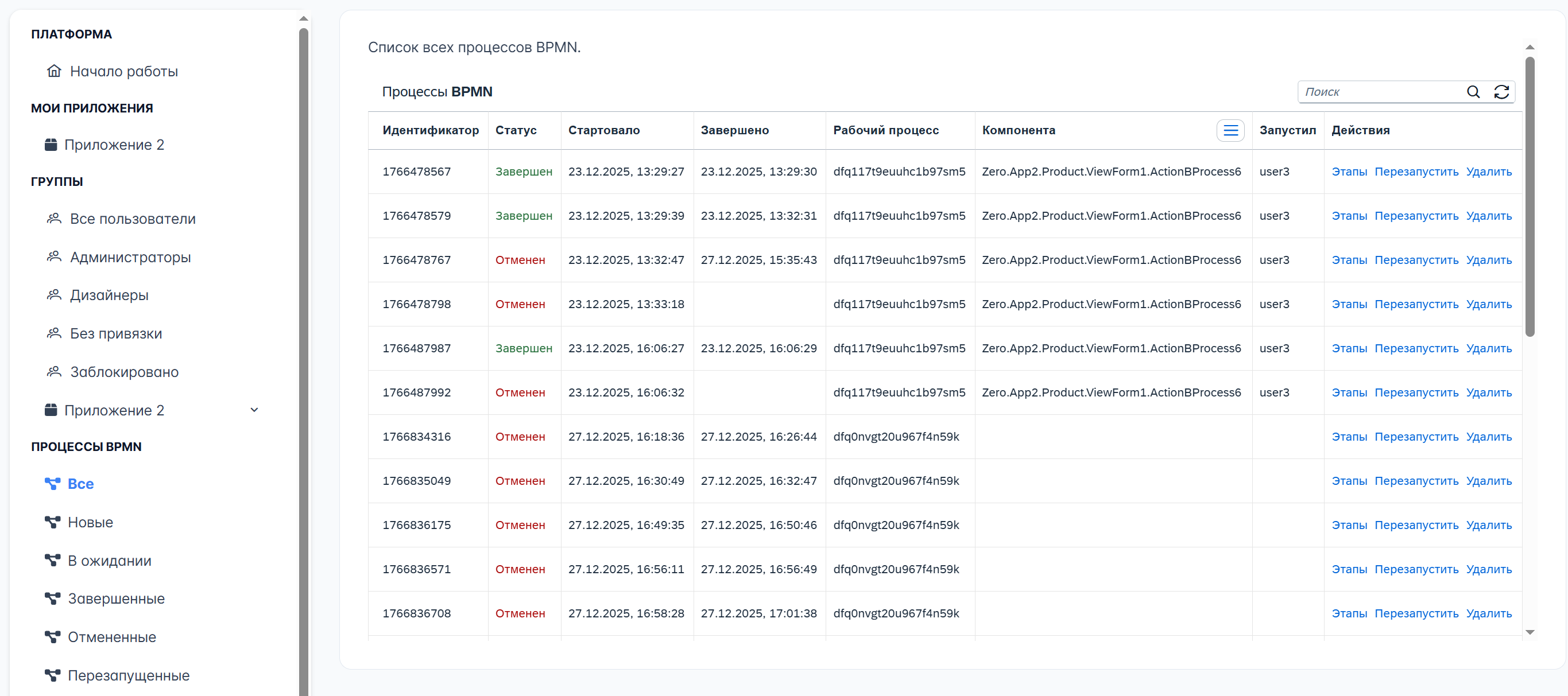
Task: Click the Новые processes diagram icon
Action: pyautogui.click(x=52, y=522)
